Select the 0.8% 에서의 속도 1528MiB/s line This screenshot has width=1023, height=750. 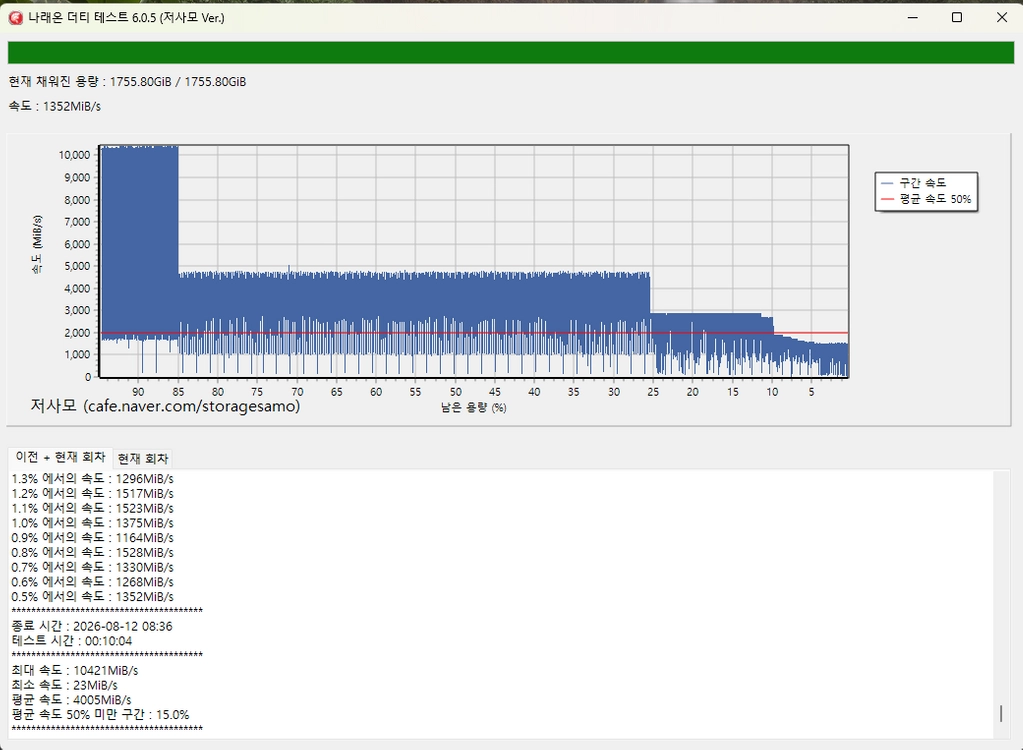[93, 552]
